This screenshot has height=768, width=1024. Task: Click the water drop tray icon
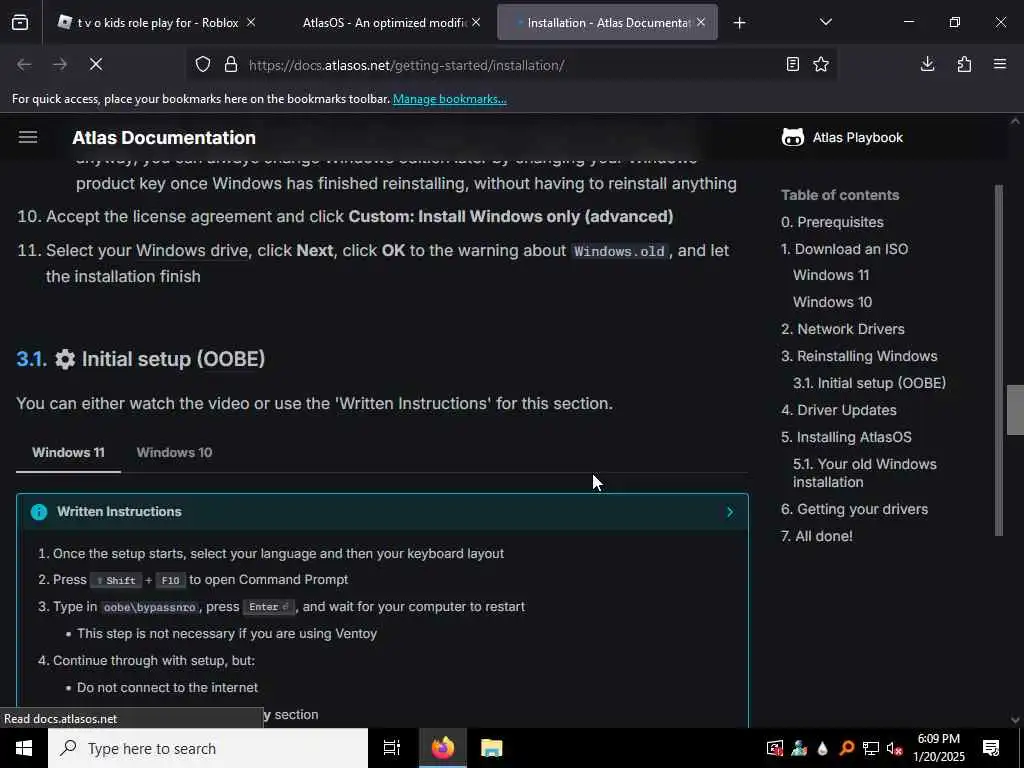(x=822, y=748)
